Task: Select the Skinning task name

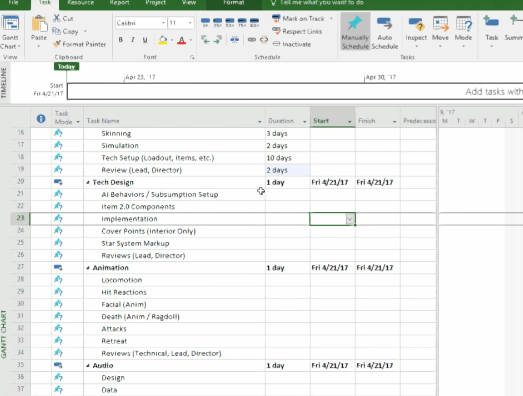Action: [116, 133]
